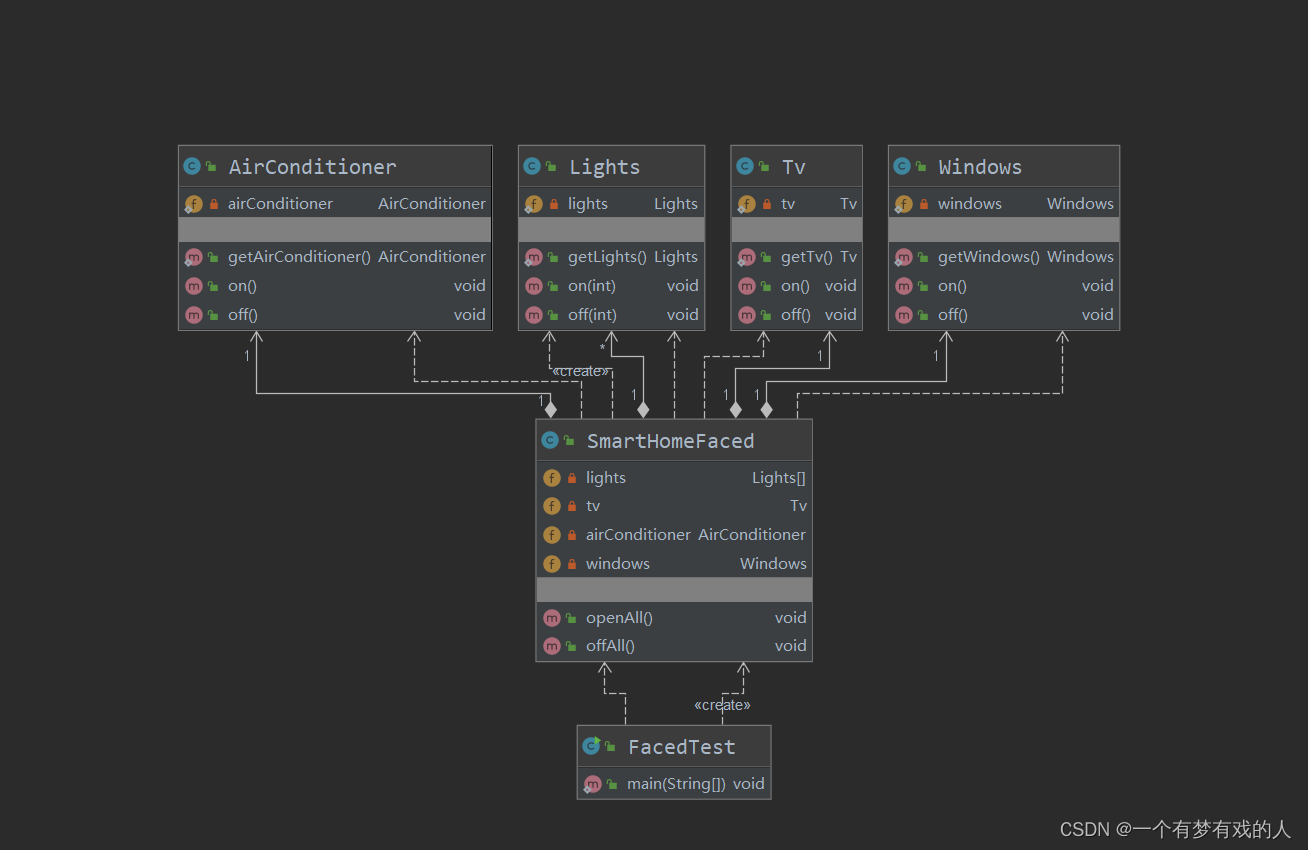Select the SmartHomeFaced class title
The height and width of the screenshot is (850, 1308).
(670, 441)
